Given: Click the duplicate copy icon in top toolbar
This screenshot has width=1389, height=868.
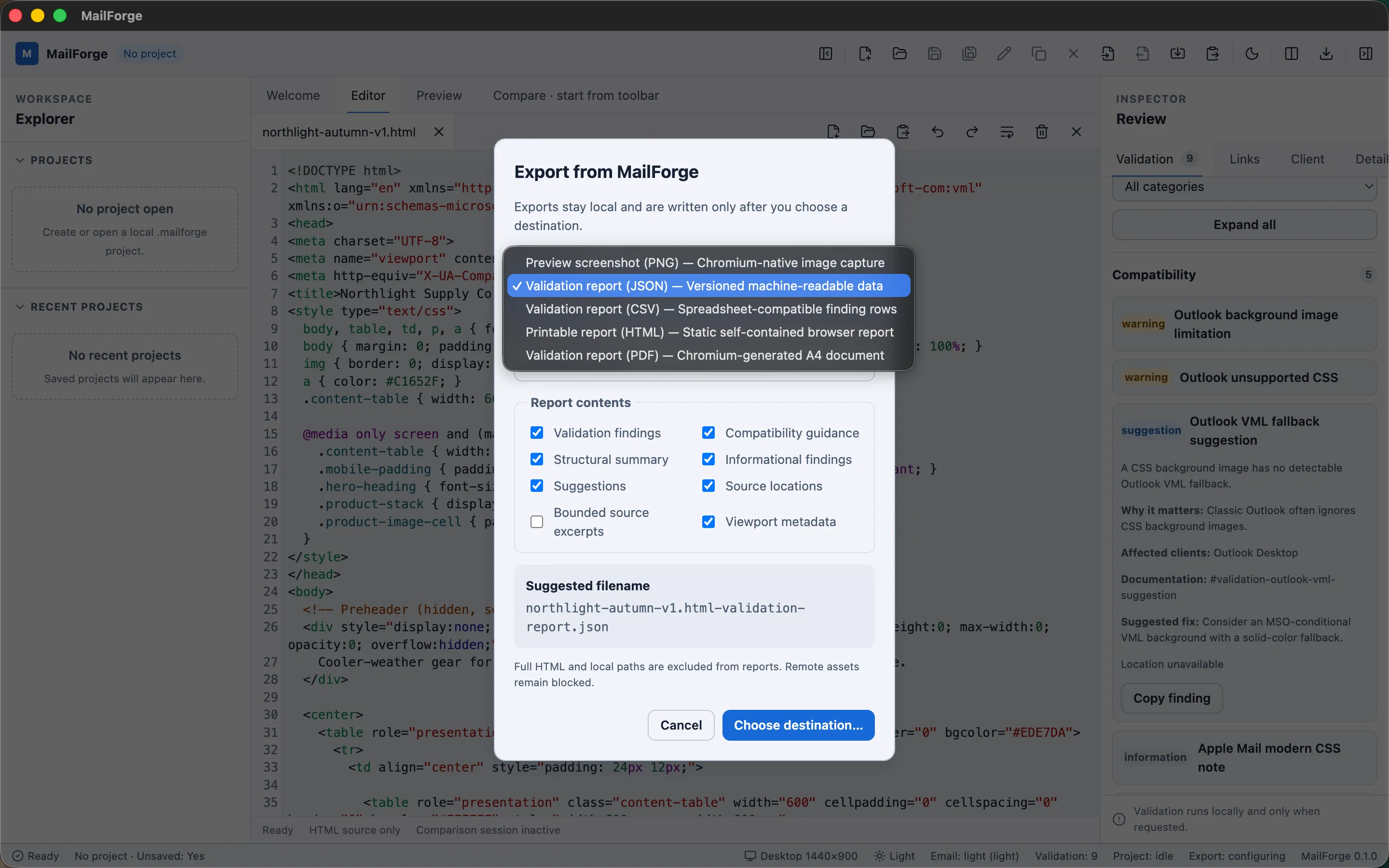Looking at the screenshot, I should 1039,54.
